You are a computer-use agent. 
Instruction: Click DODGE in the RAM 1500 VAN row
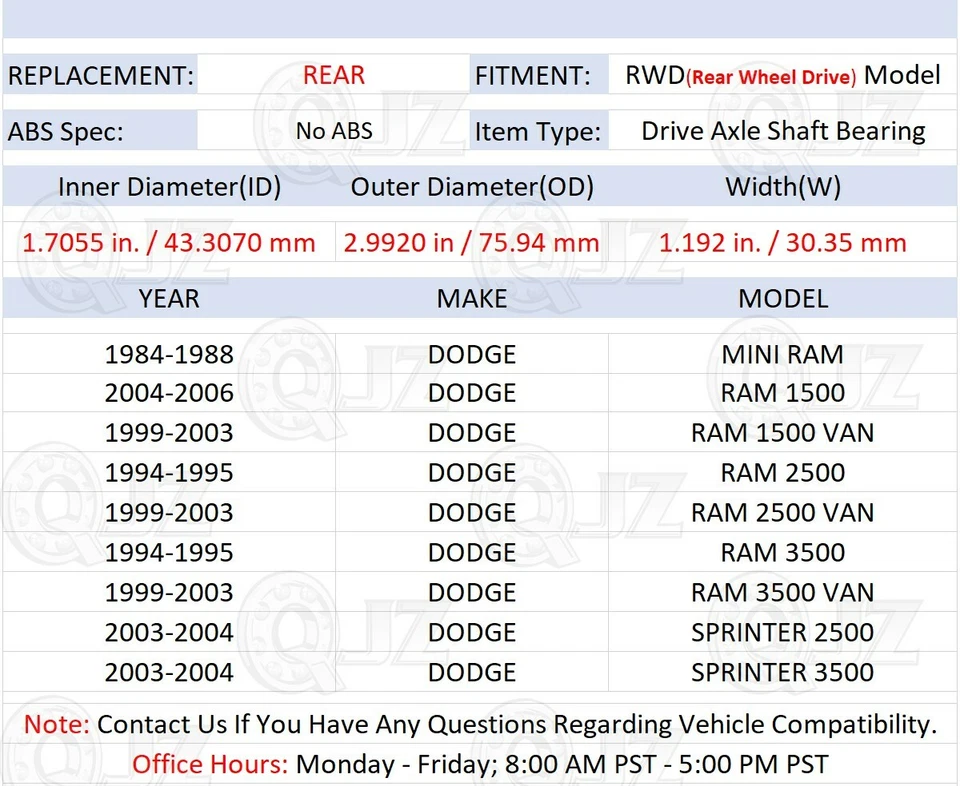(x=472, y=433)
